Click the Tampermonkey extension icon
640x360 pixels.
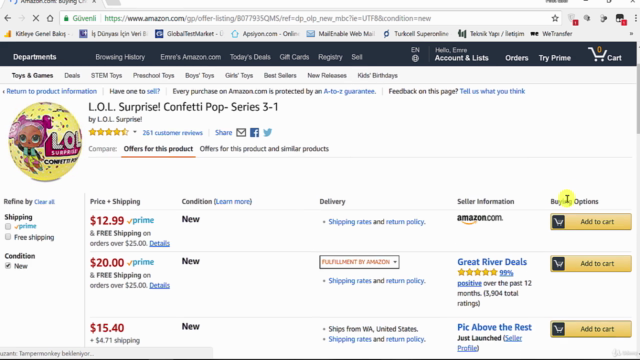[620, 19]
